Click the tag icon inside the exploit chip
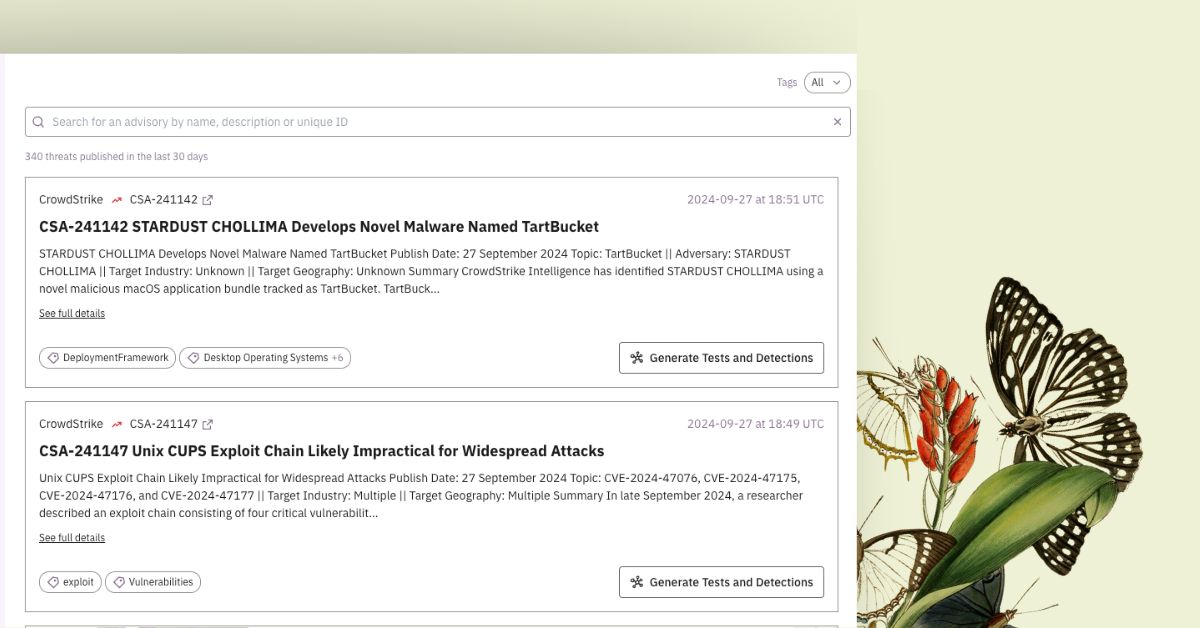This screenshot has height=628, width=1200. (53, 582)
